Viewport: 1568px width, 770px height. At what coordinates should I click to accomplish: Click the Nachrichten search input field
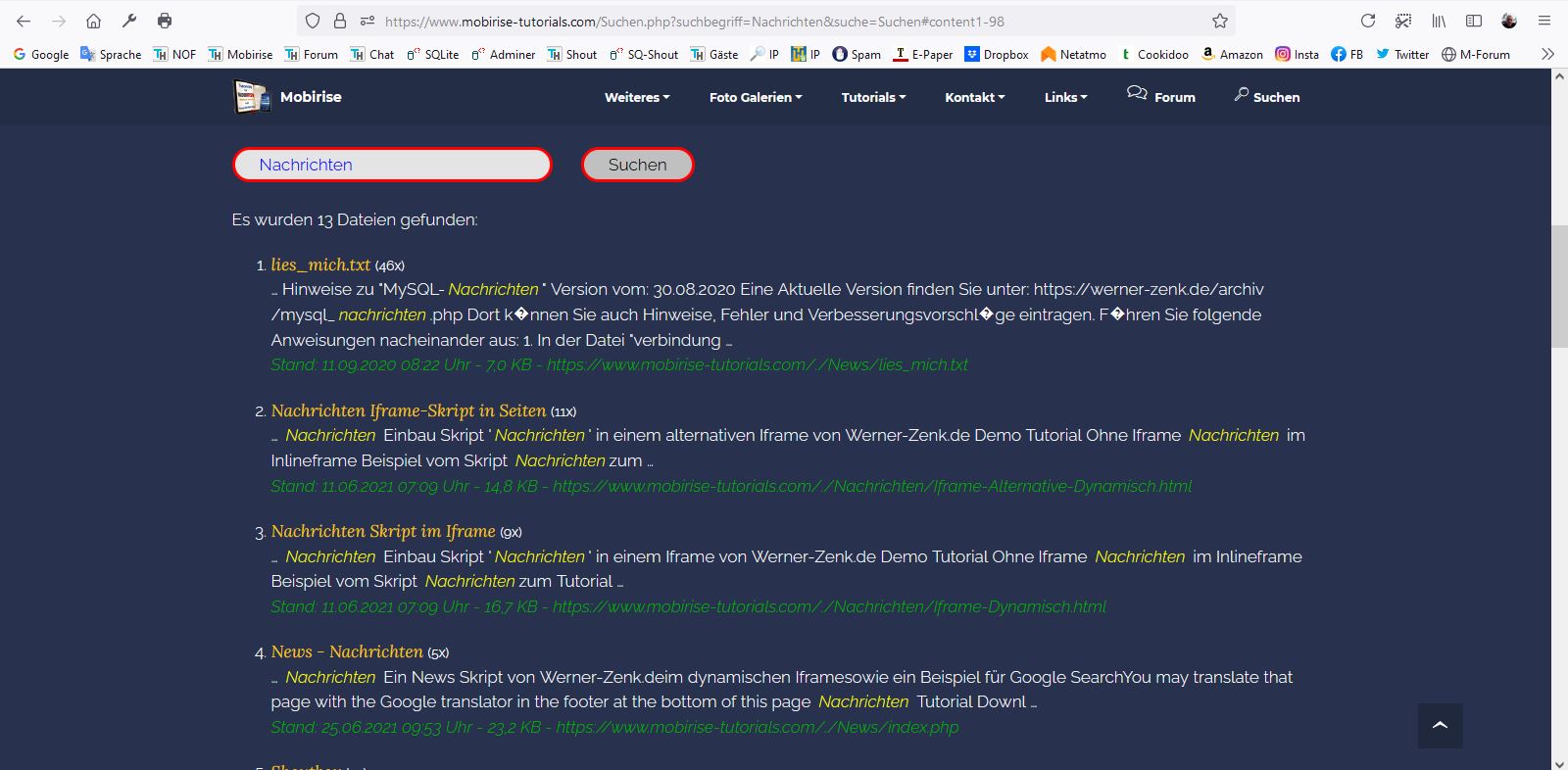pos(392,165)
